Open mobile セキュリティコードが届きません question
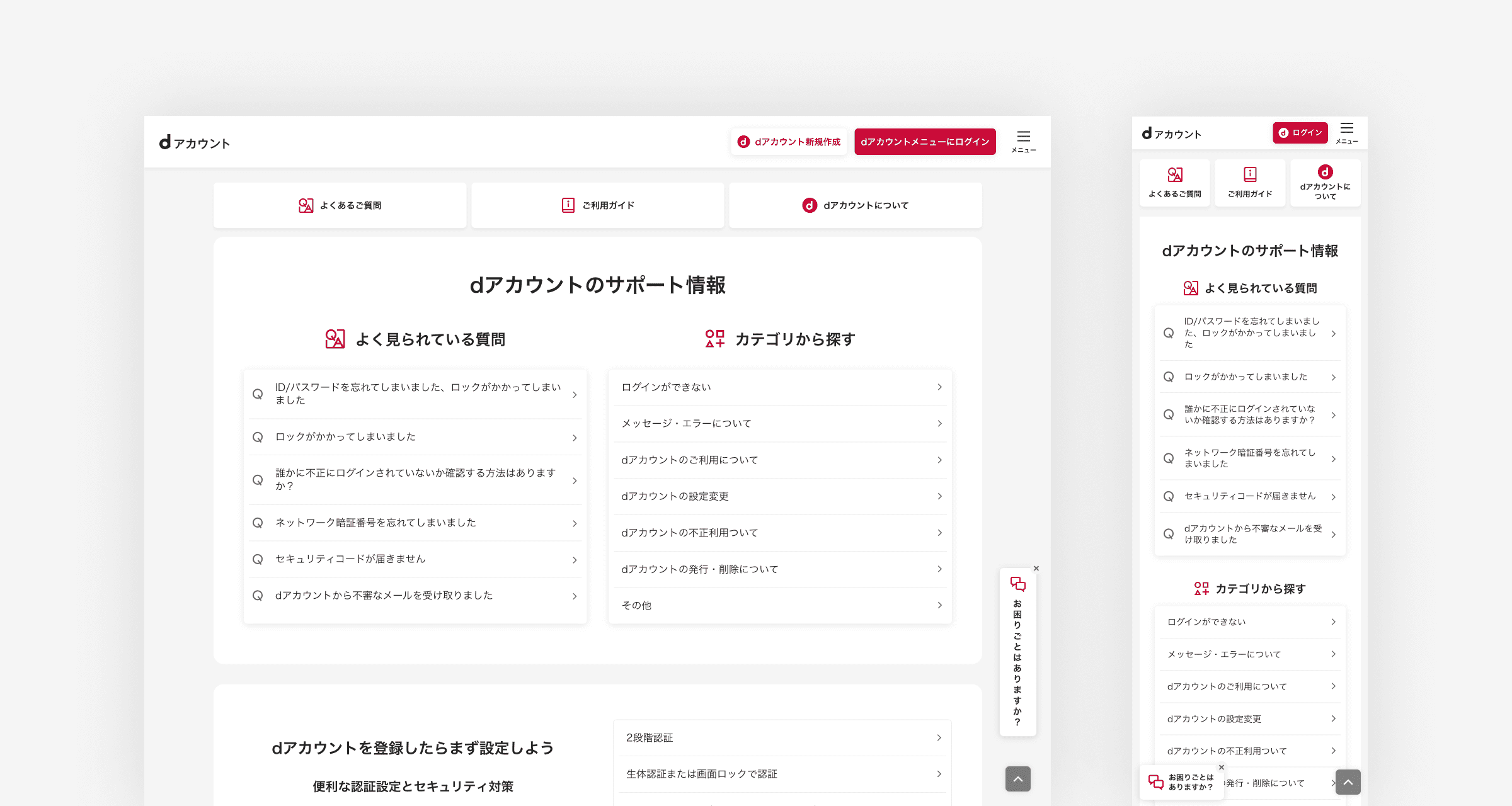Viewport: 1512px width, 806px height. click(x=1250, y=496)
